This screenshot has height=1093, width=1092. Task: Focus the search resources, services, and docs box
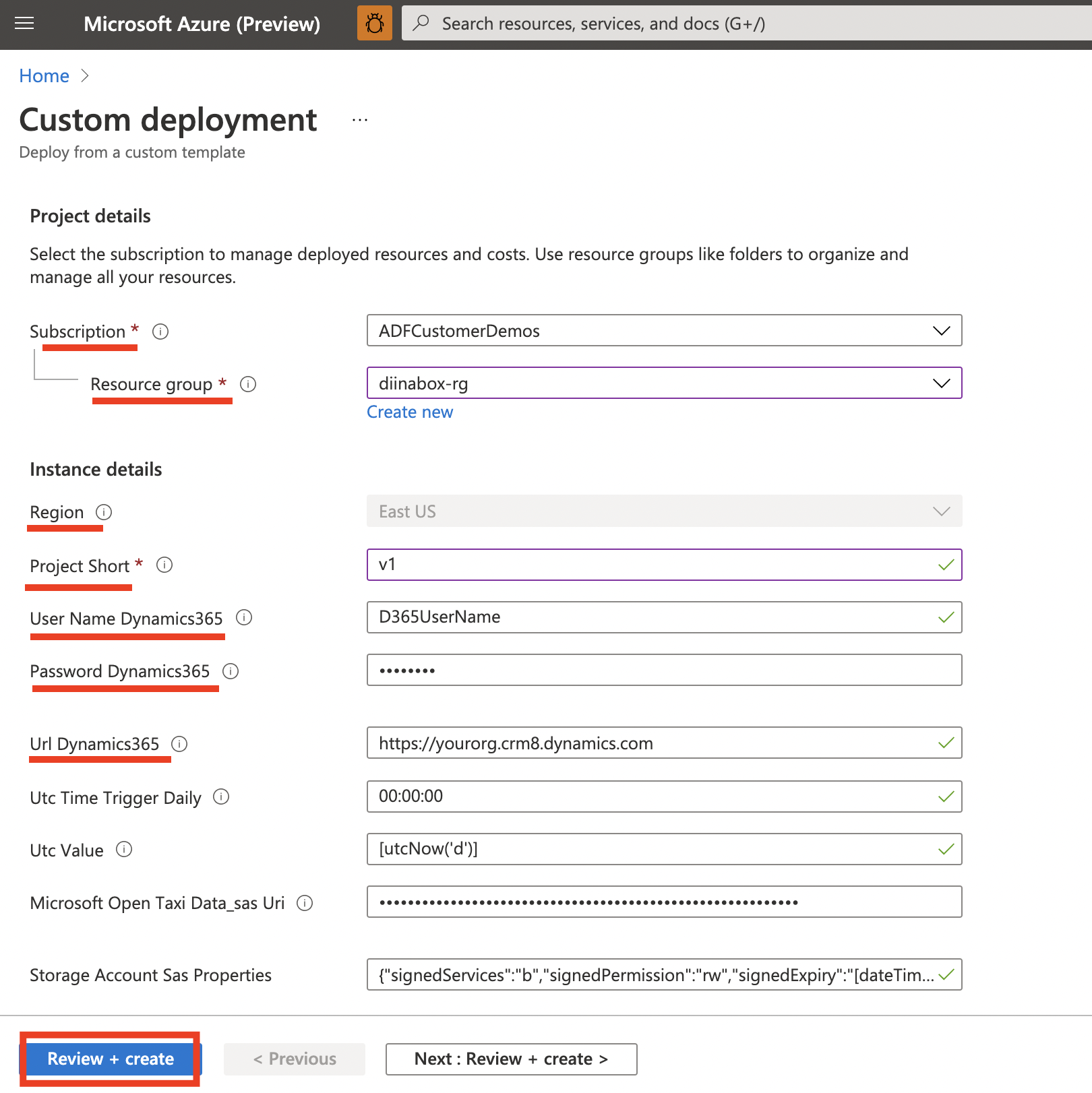(x=747, y=23)
